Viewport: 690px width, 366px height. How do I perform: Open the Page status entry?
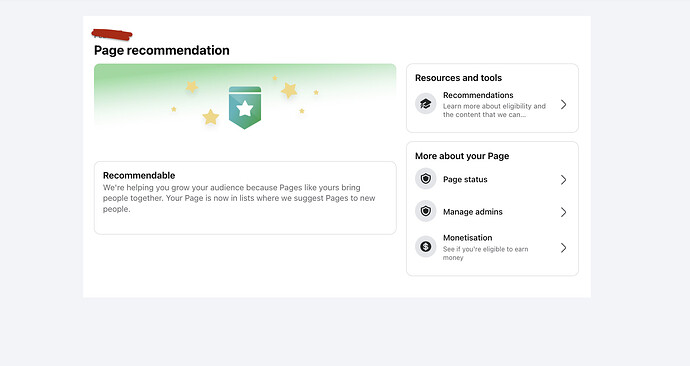492,179
